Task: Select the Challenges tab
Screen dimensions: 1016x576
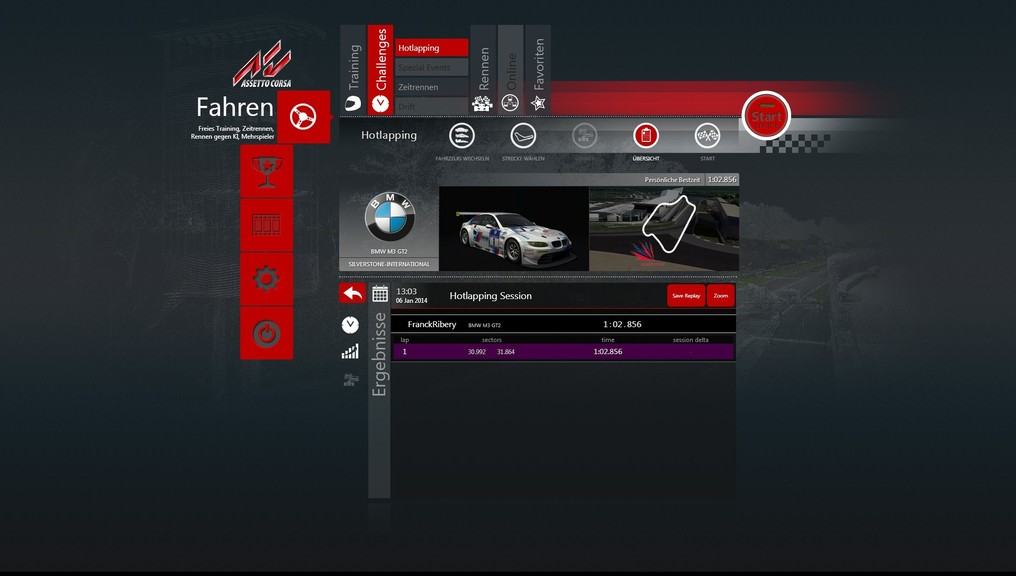Action: click(x=380, y=70)
